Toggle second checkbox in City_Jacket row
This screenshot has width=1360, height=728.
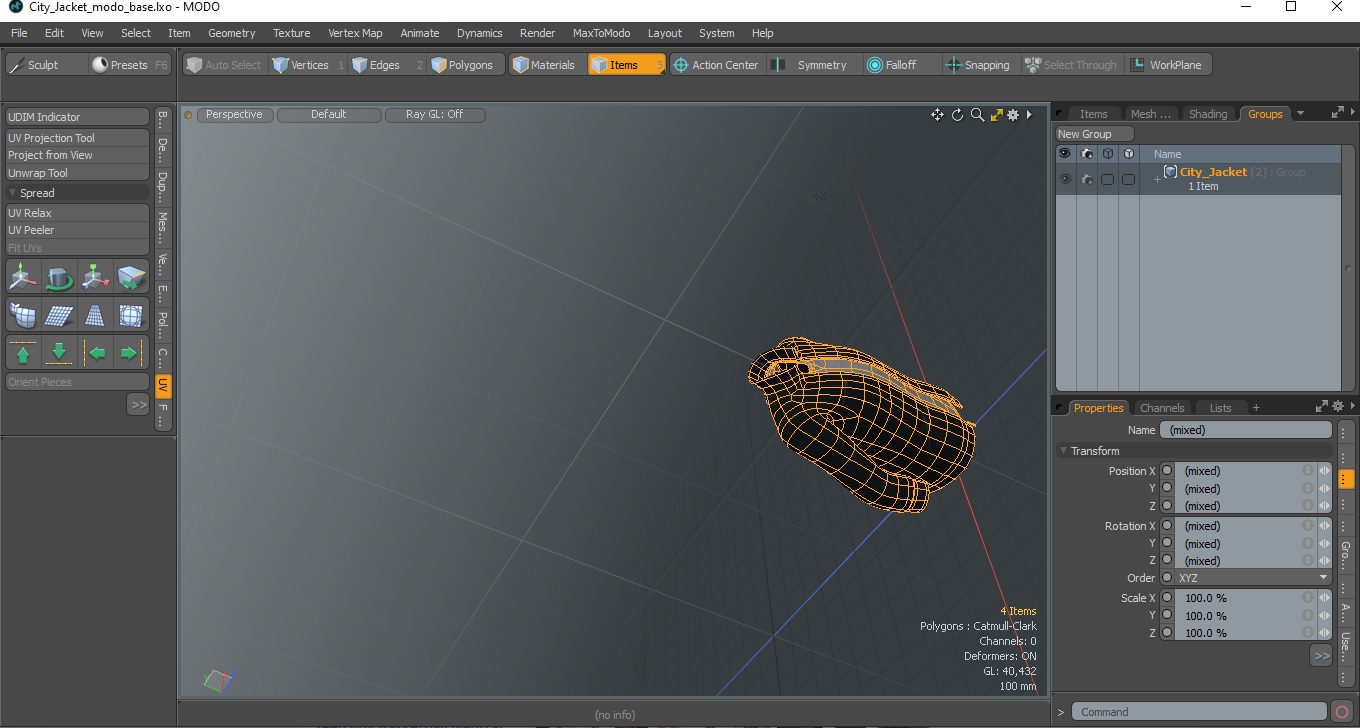[1128, 179]
